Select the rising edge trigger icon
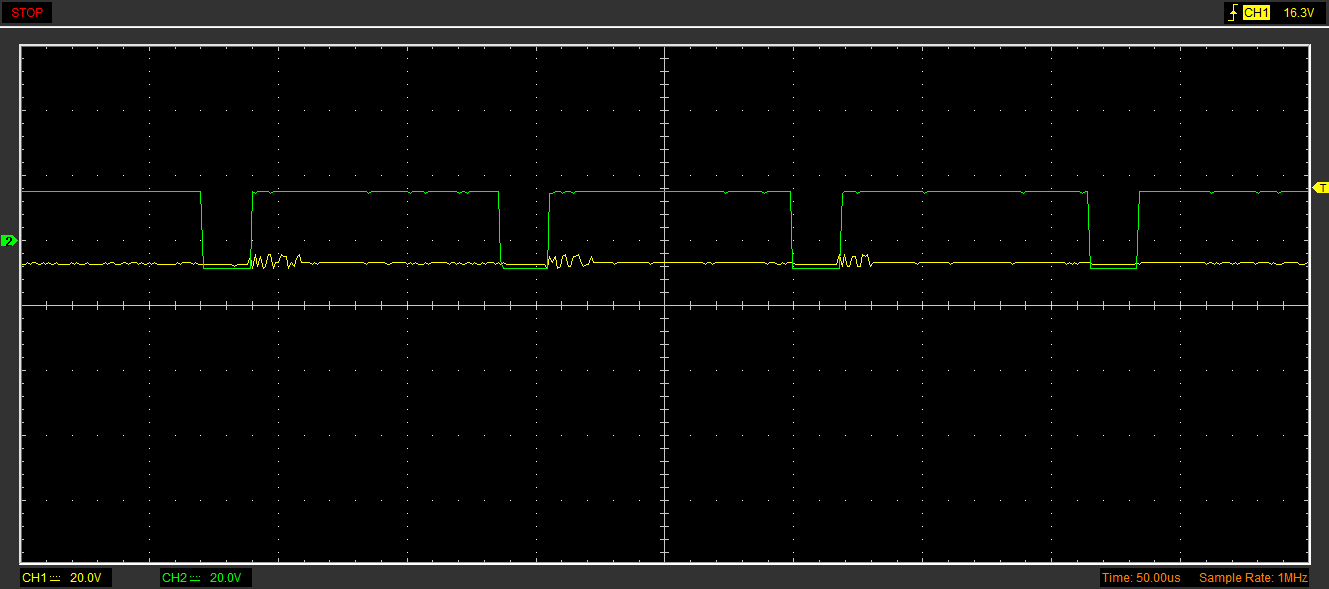 [1233, 13]
